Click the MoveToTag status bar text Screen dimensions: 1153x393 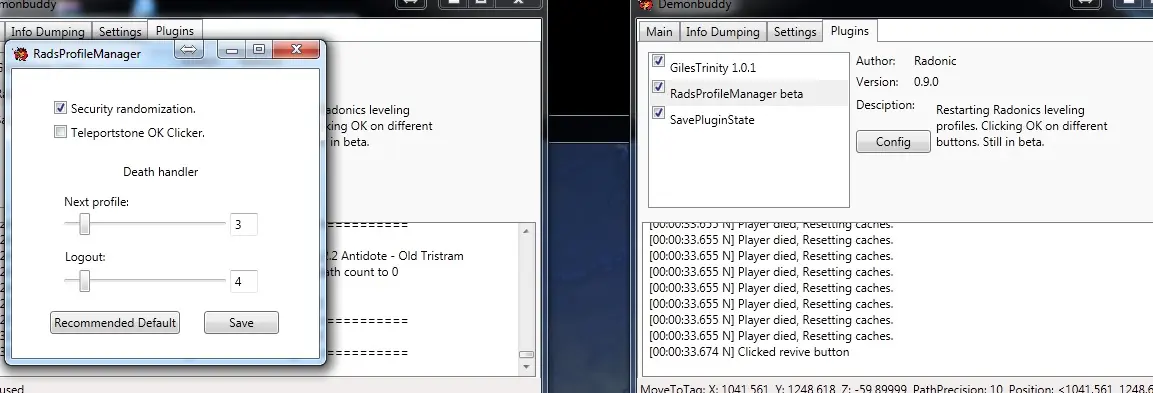pos(896,388)
